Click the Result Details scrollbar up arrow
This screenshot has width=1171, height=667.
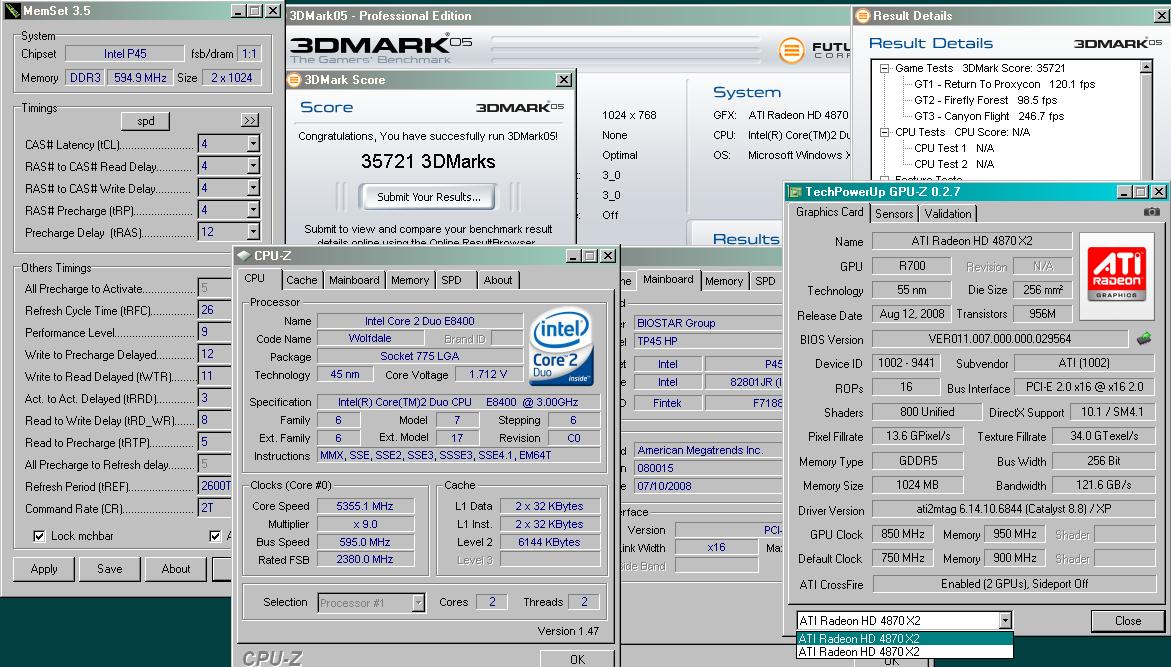click(x=1146, y=67)
